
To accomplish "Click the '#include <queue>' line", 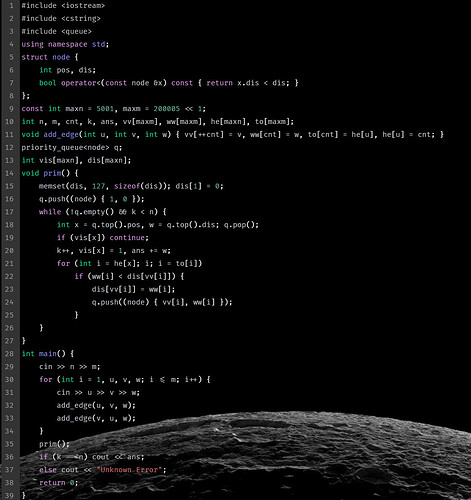I will pos(56,32).
